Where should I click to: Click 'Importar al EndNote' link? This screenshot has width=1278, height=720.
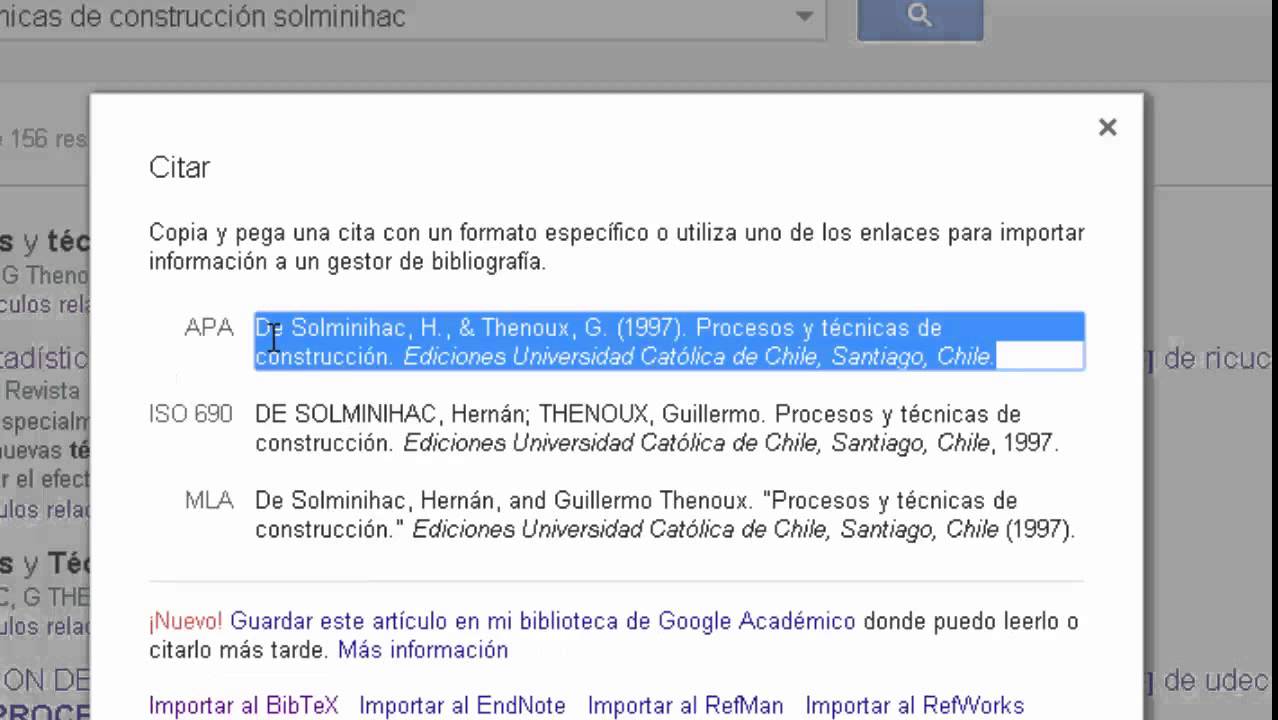coord(462,706)
